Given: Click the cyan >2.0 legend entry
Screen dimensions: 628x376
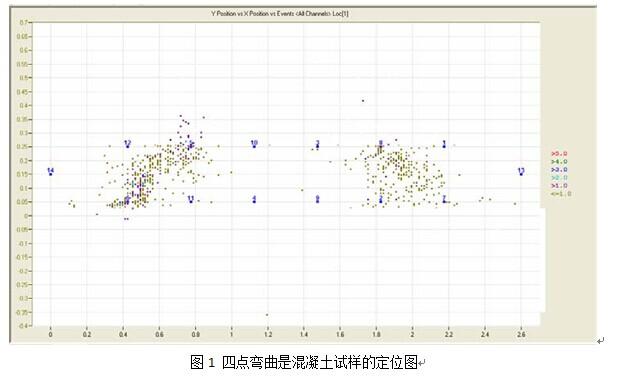Looking at the screenshot, I should tap(559, 178).
